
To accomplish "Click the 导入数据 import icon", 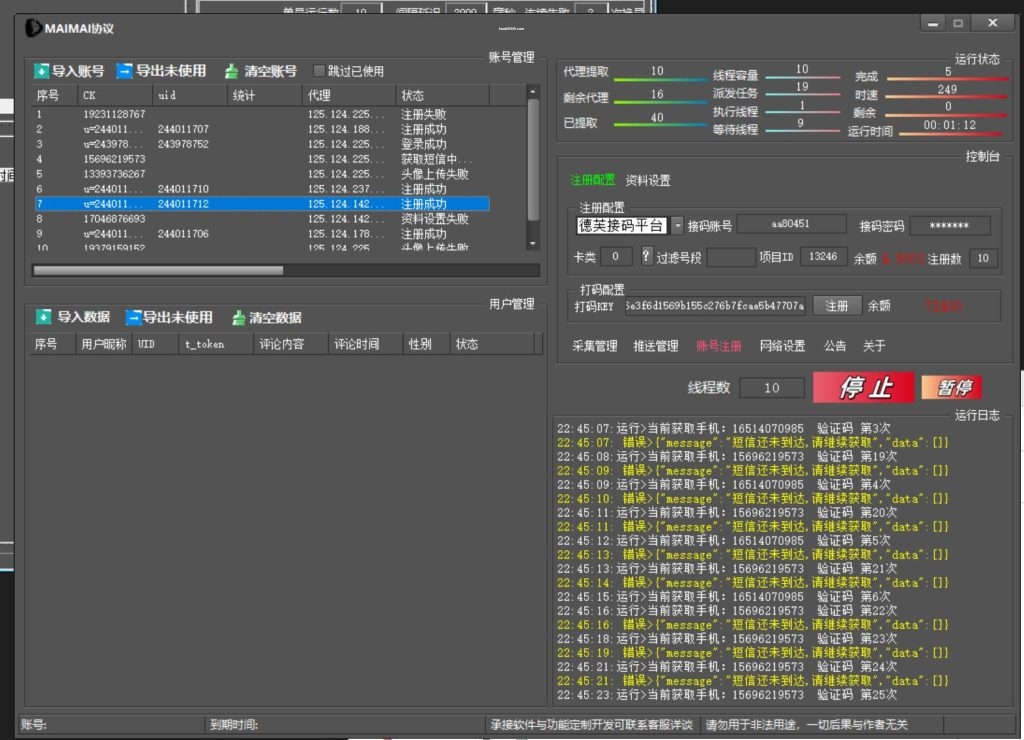I will point(43,318).
